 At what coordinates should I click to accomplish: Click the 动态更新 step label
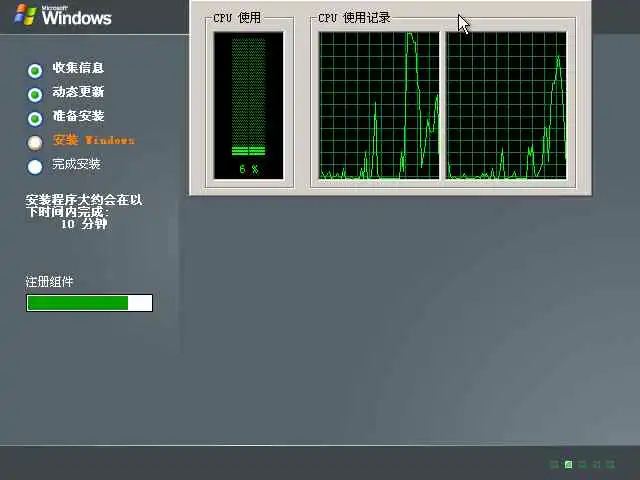(78, 92)
